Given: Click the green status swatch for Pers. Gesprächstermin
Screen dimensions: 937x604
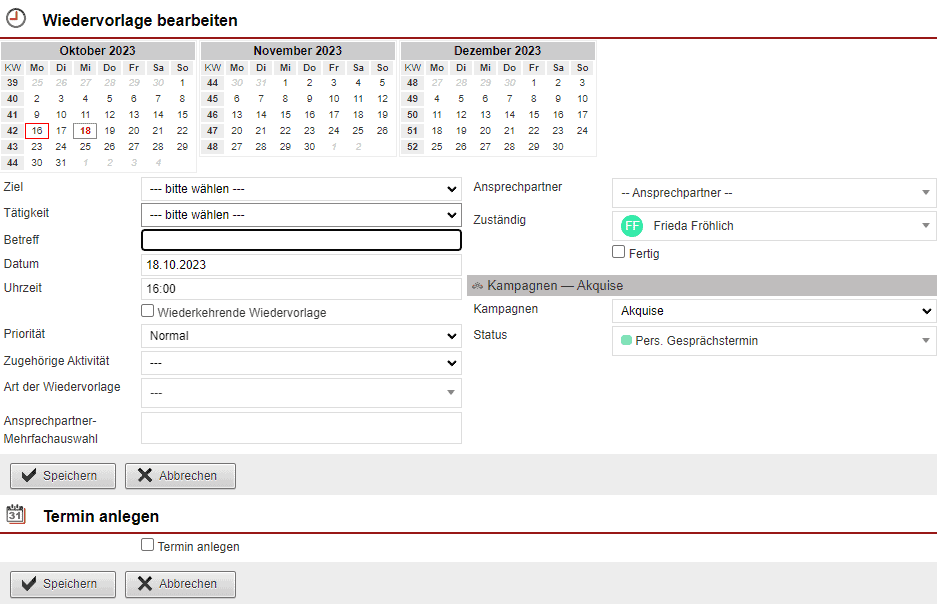Looking at the screenshot, I should [626, 341].
